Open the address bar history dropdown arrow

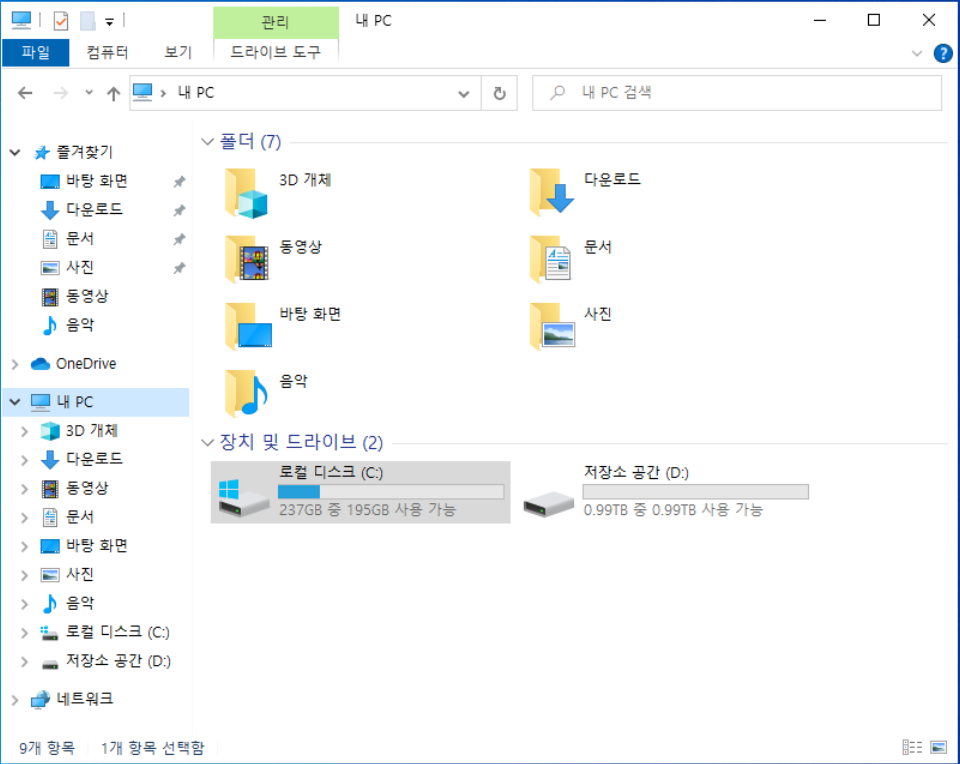coord(463,92)
